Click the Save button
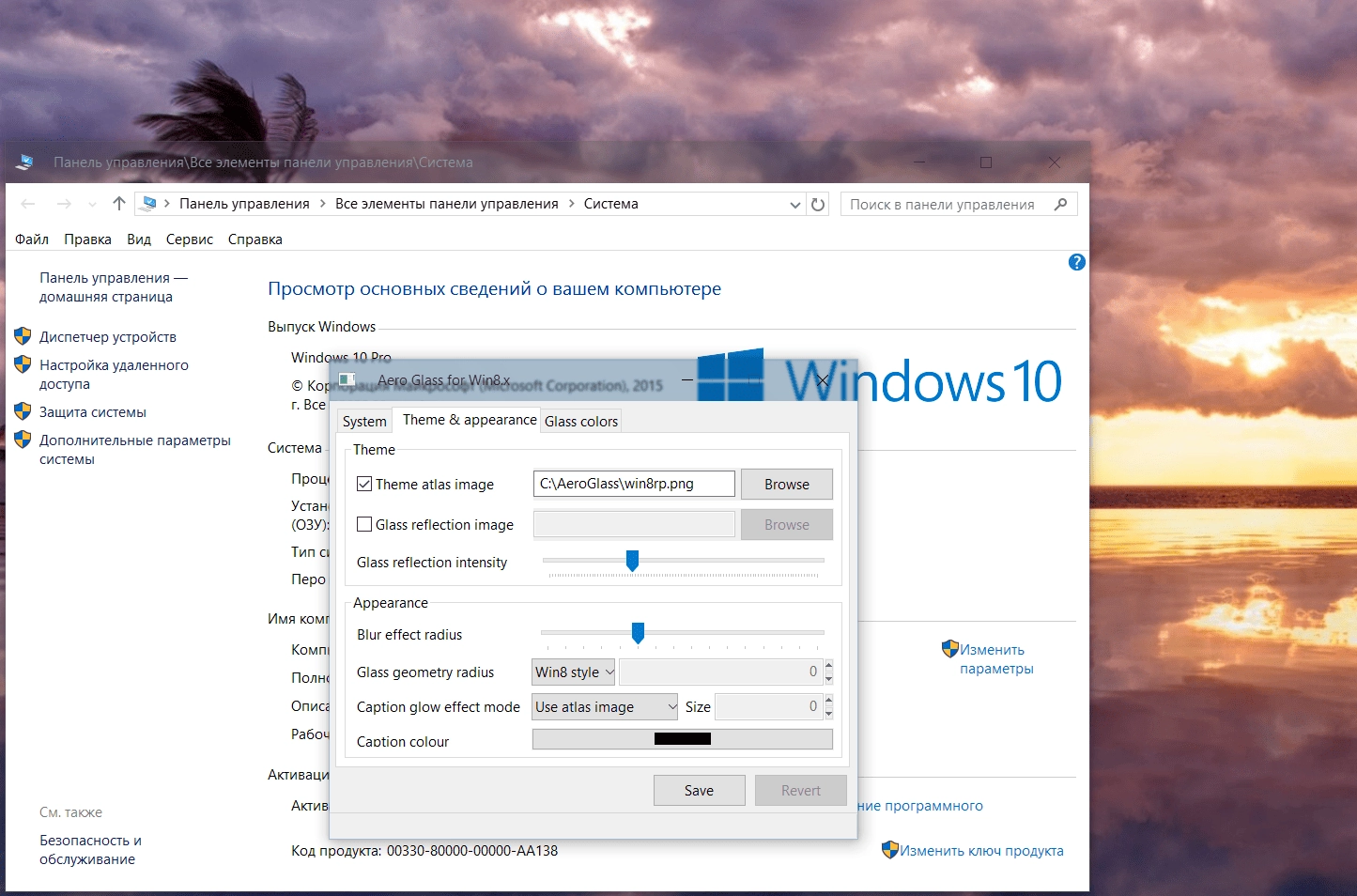 pyautogui.click(x=700, y=791)
